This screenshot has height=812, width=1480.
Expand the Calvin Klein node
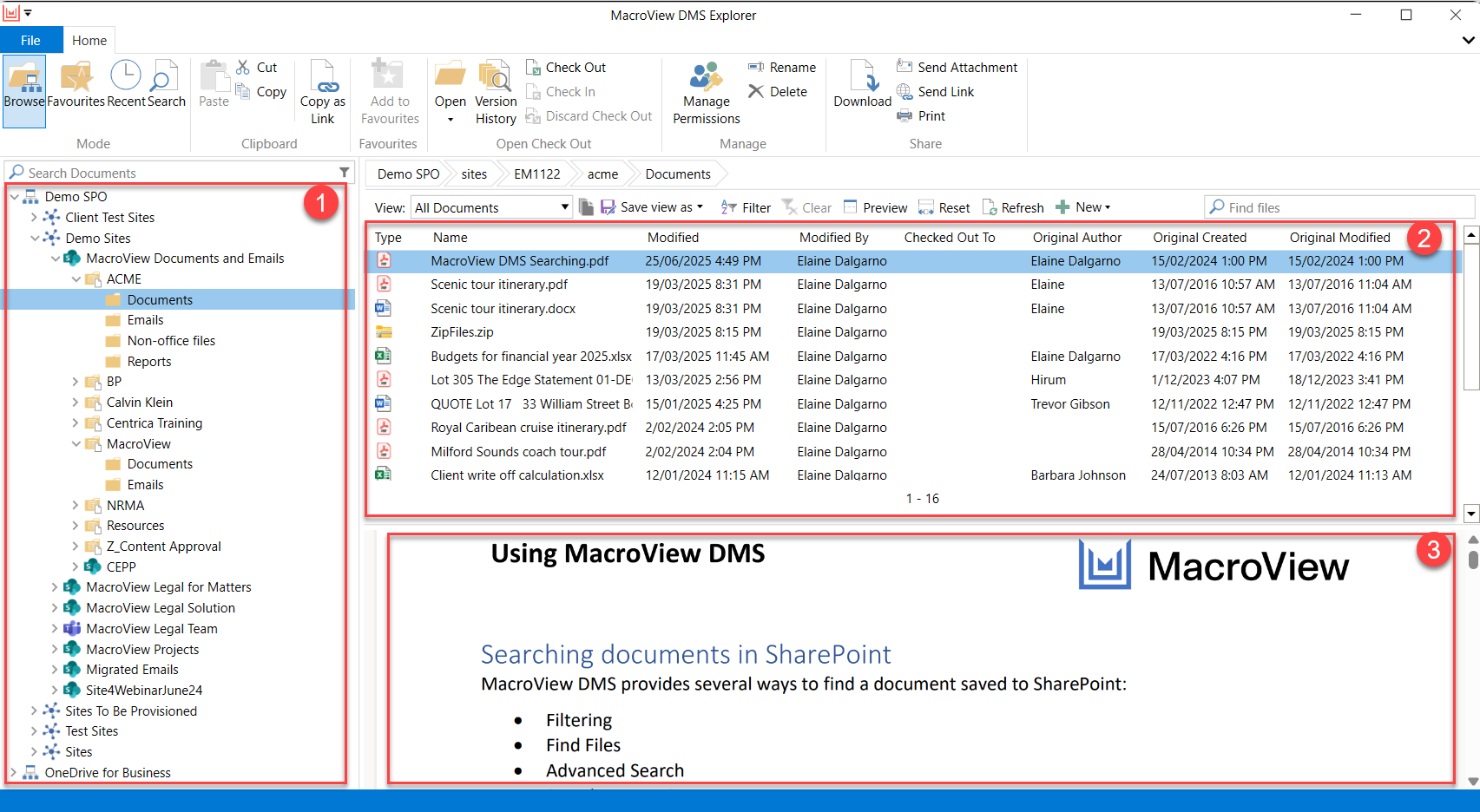pos(76,403)
